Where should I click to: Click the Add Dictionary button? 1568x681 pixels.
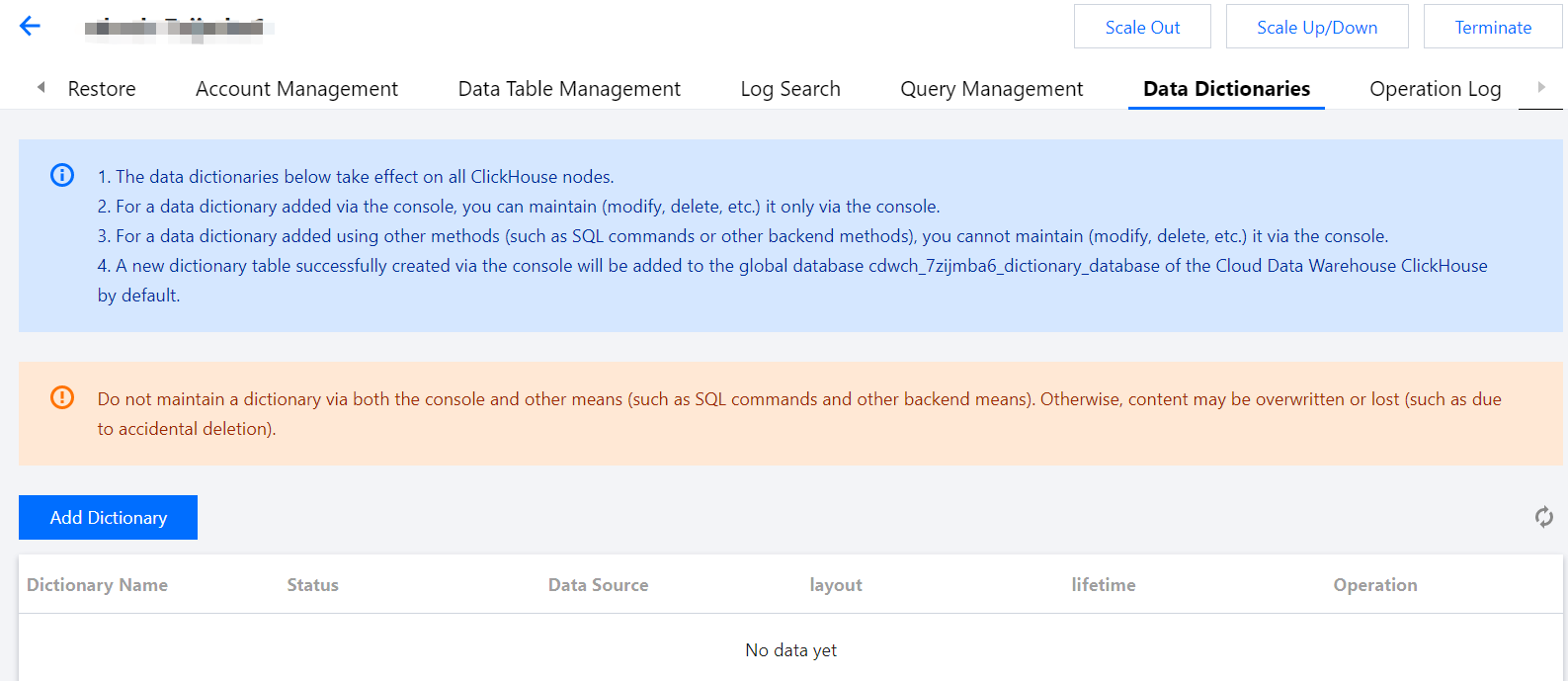click(x=109, y=518)
